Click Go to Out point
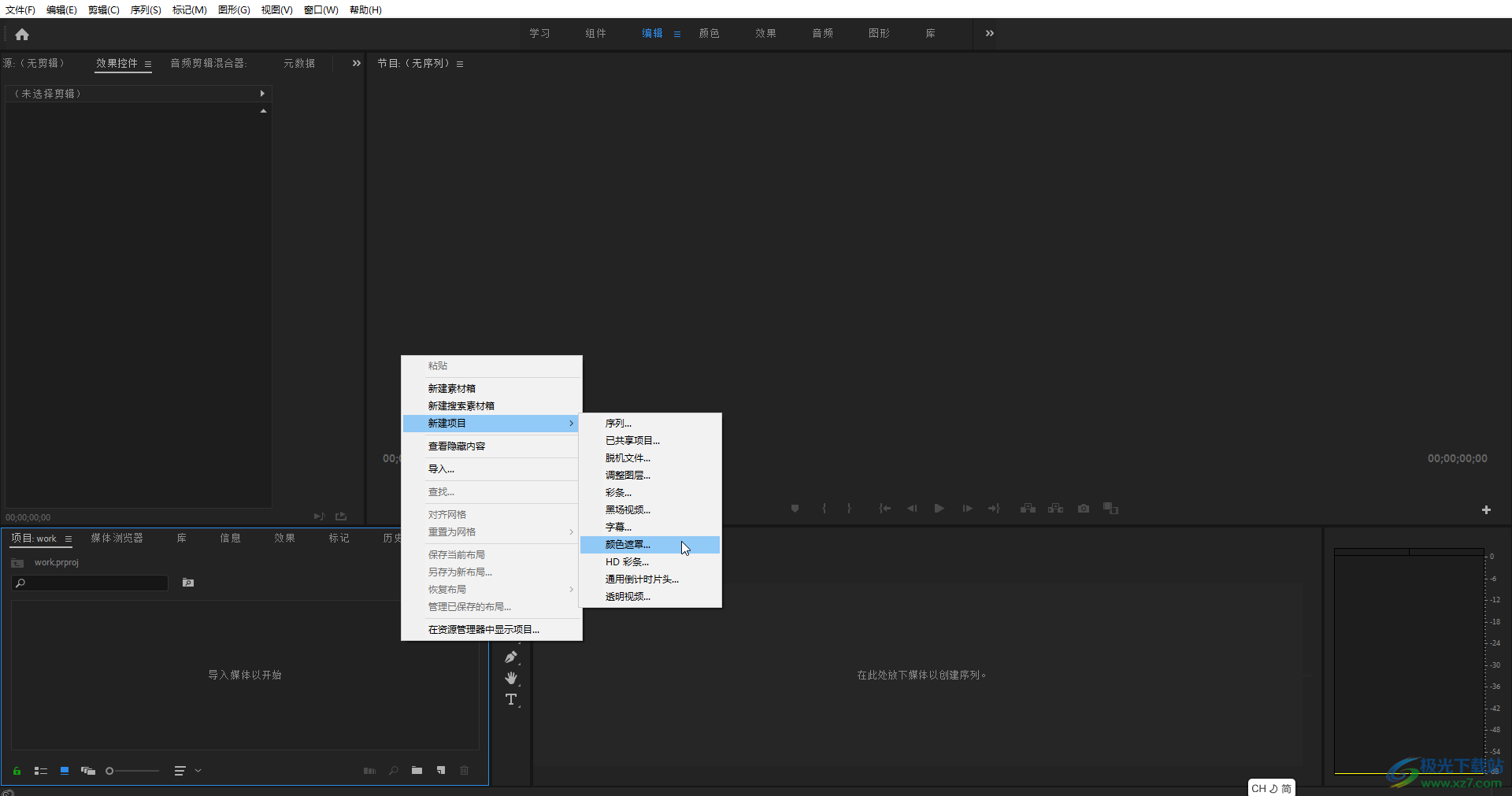The height and width of the screenshot is (796, 1512). [994, 509]
